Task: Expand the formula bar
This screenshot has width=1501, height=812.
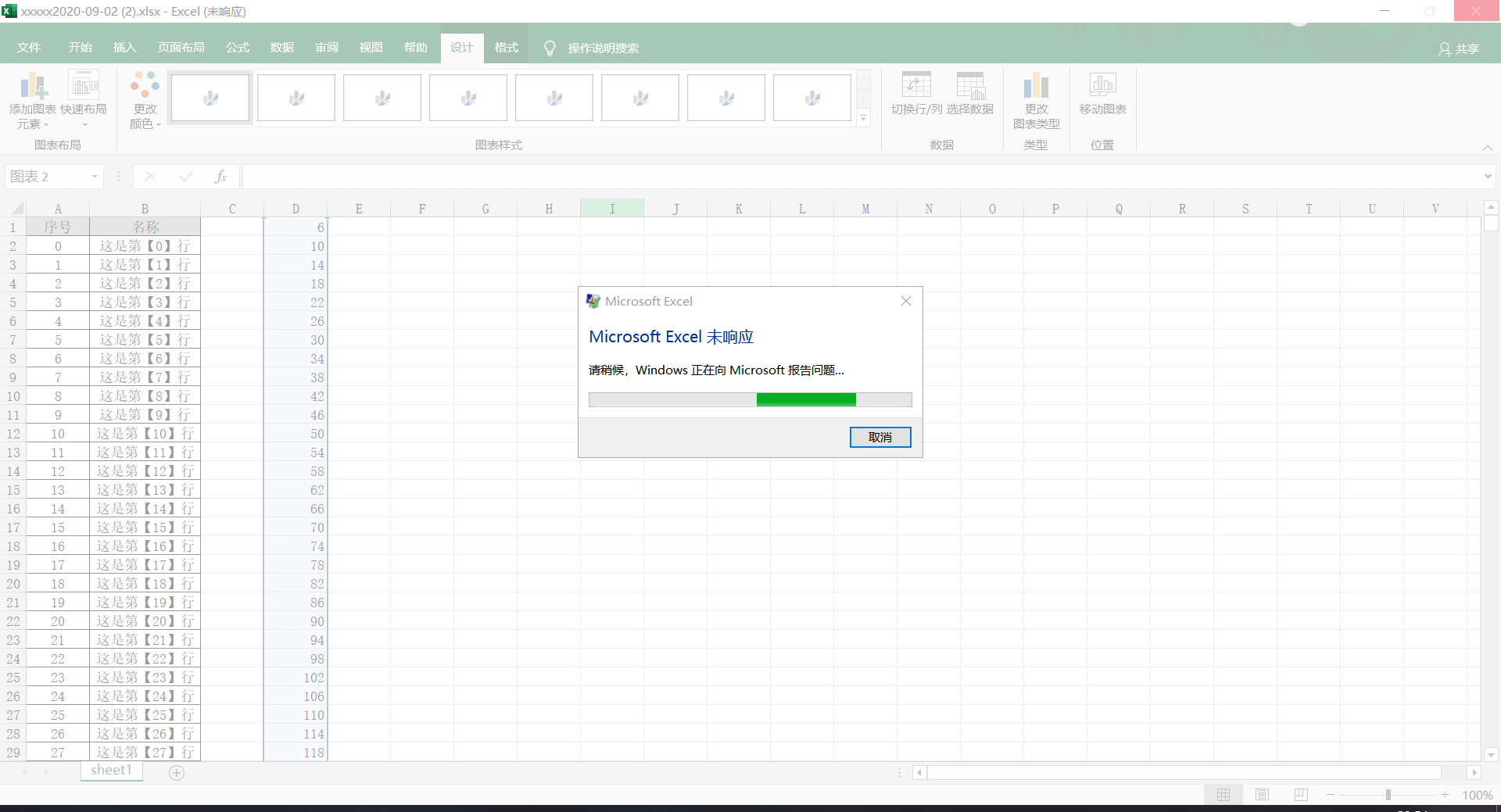Action: [x=1488, y=177]
